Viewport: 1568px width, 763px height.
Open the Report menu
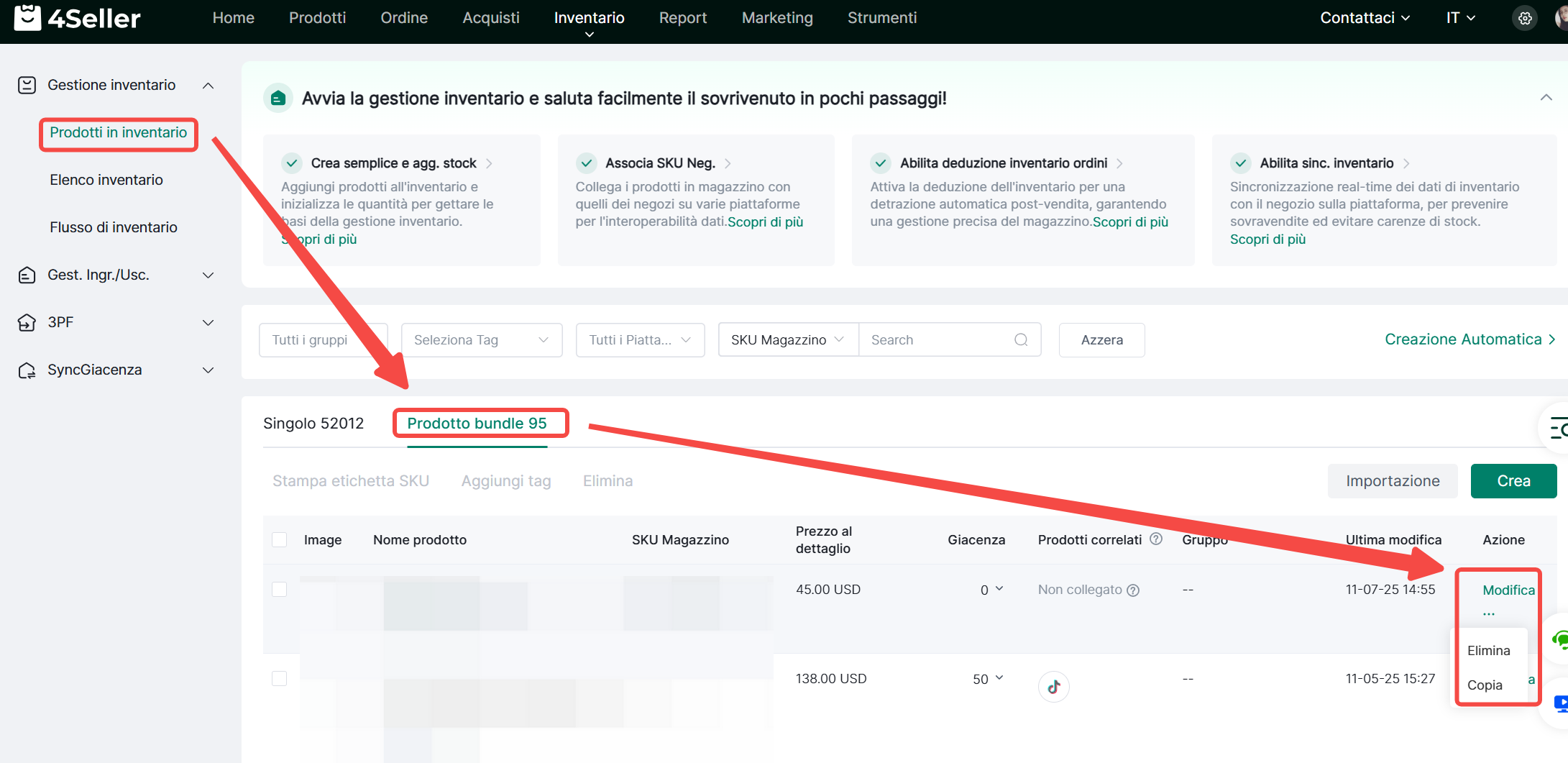(x=682, y=18)
